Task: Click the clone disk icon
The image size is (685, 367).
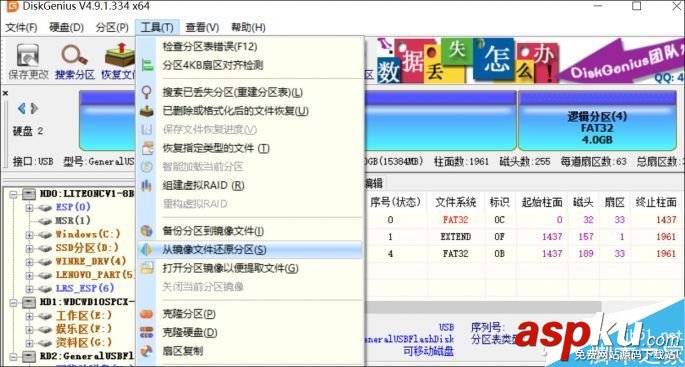Action: (147, 332)
